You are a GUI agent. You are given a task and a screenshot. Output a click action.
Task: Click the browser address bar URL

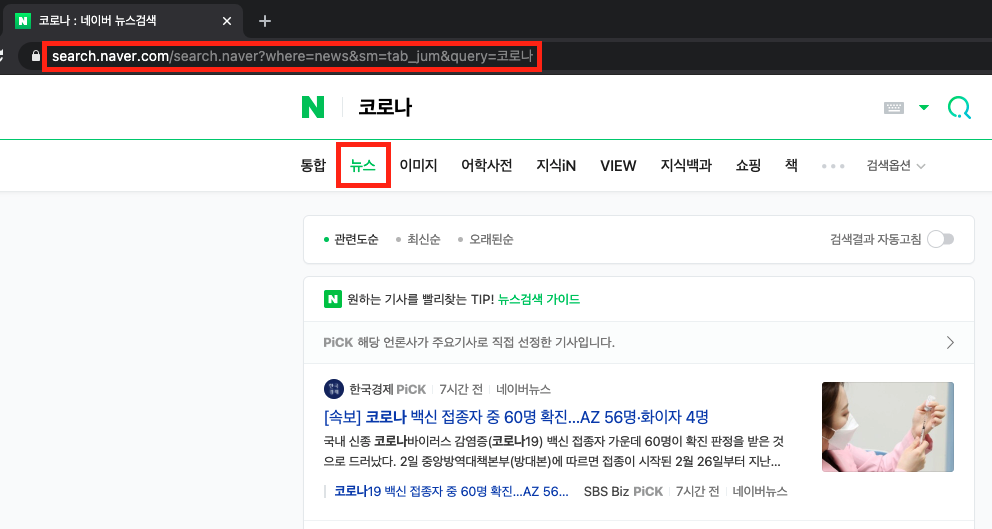click(x=292, y=56)
